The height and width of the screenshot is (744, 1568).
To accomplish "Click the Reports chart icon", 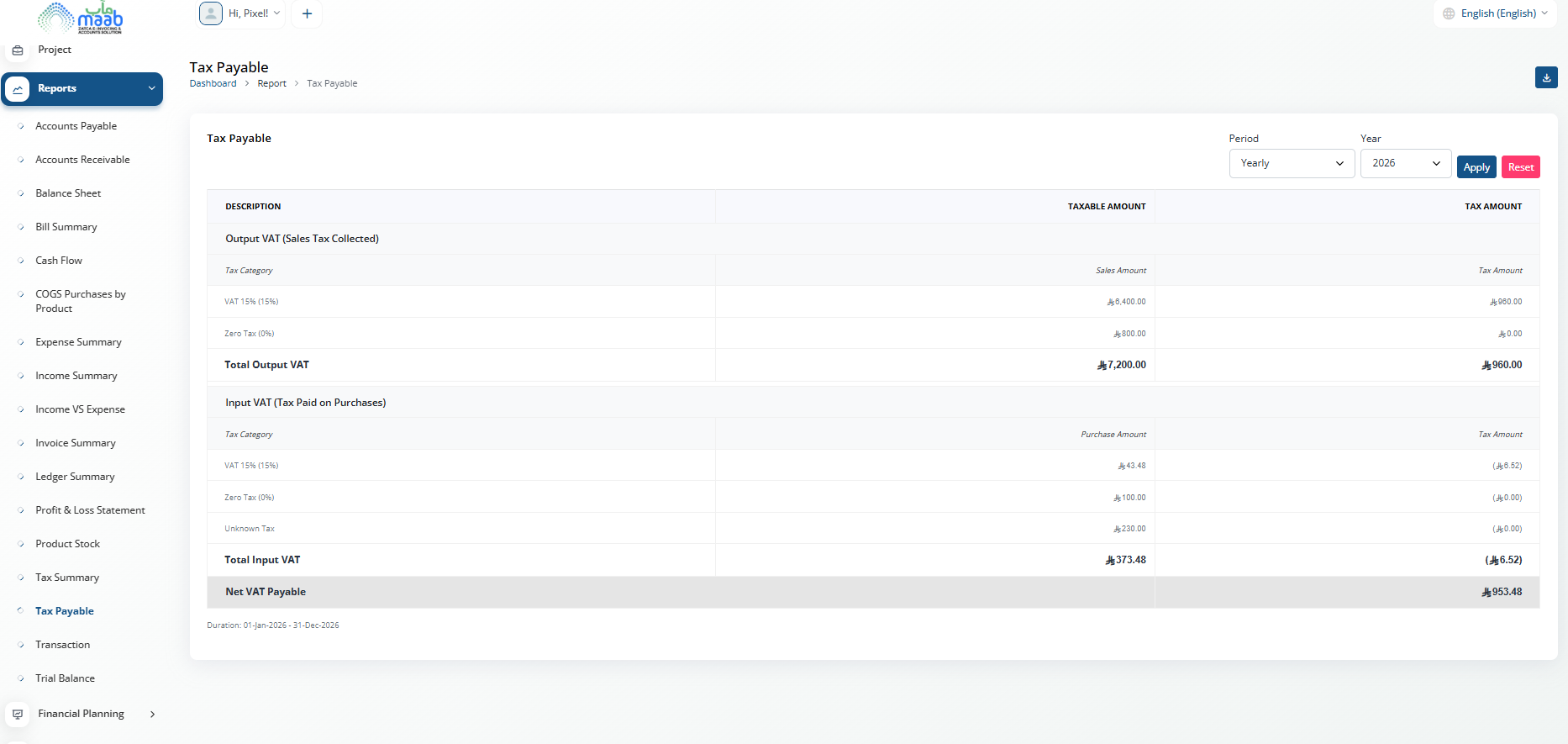I will (18, 89).
